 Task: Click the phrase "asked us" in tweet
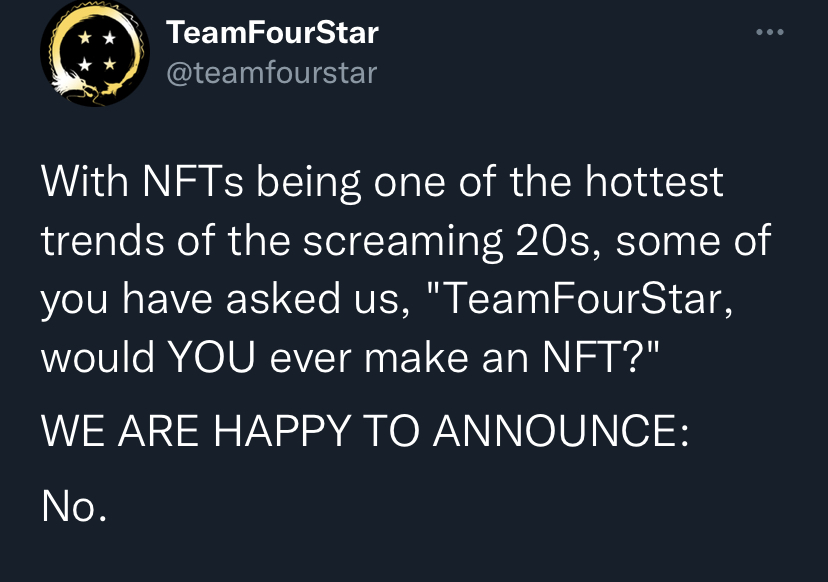pyautogui.click(x=314, y=298)
